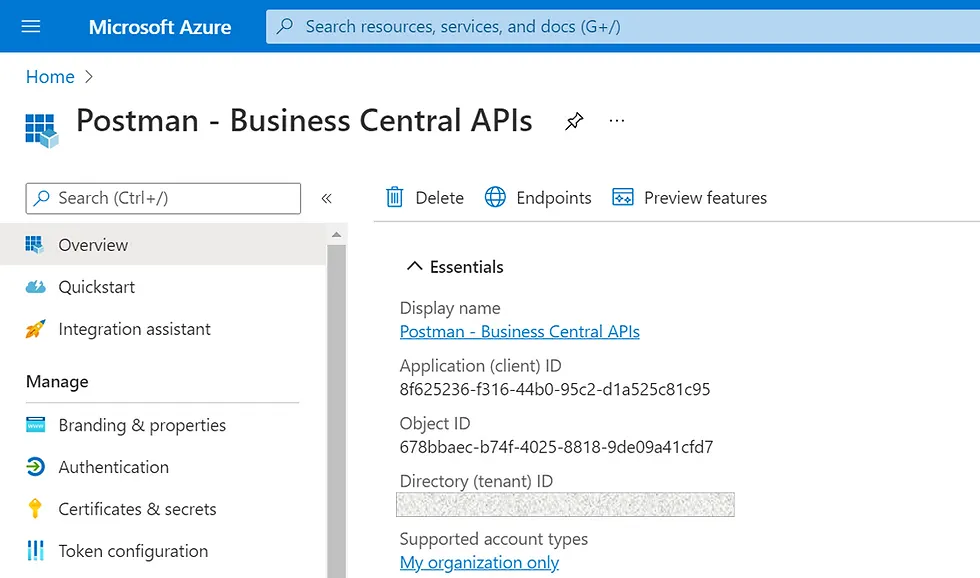Click the Directory (tenant) ID label

click(476, 481)
